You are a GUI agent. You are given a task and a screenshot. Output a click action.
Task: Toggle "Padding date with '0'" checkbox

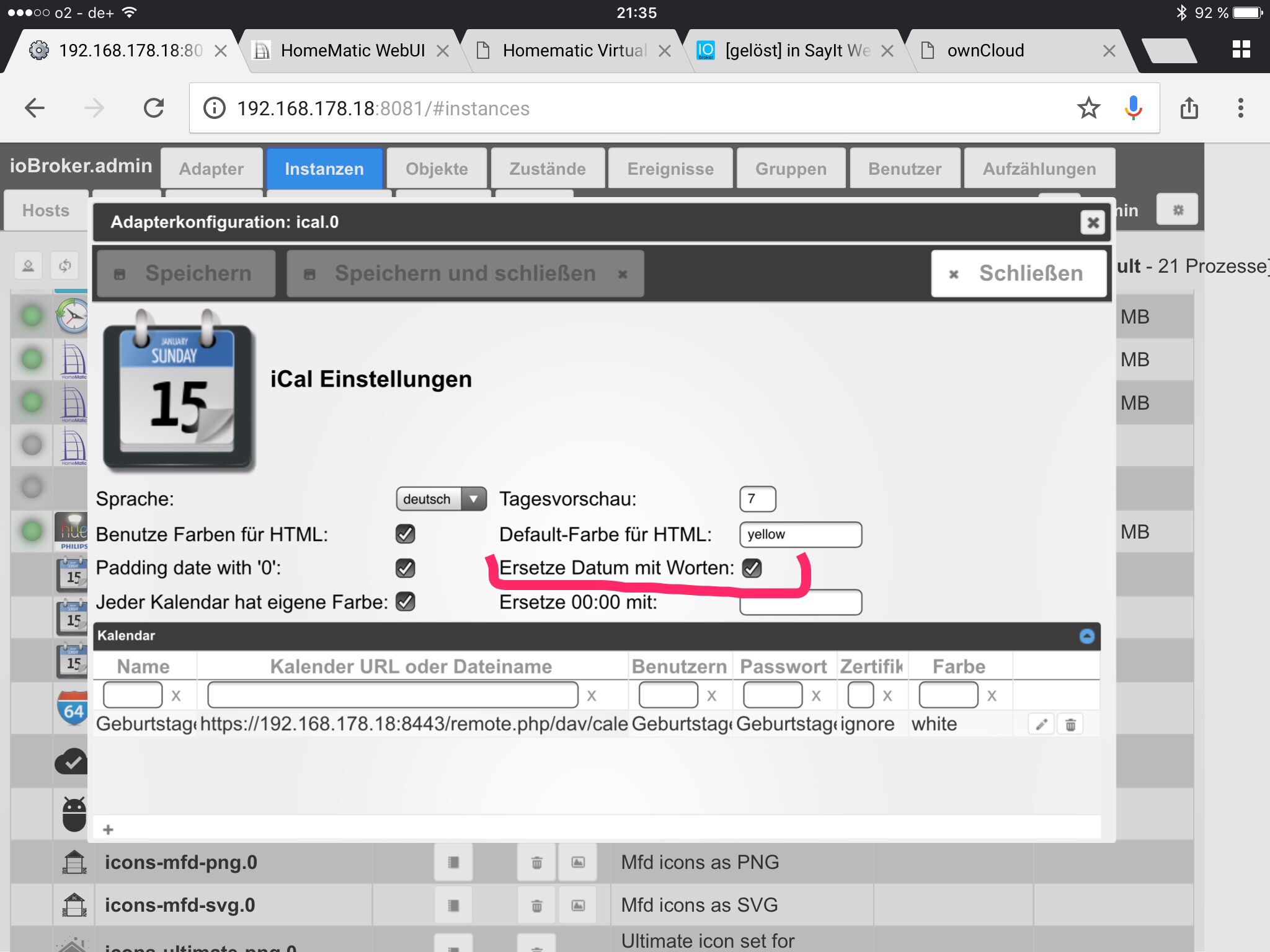coord(406,568)
